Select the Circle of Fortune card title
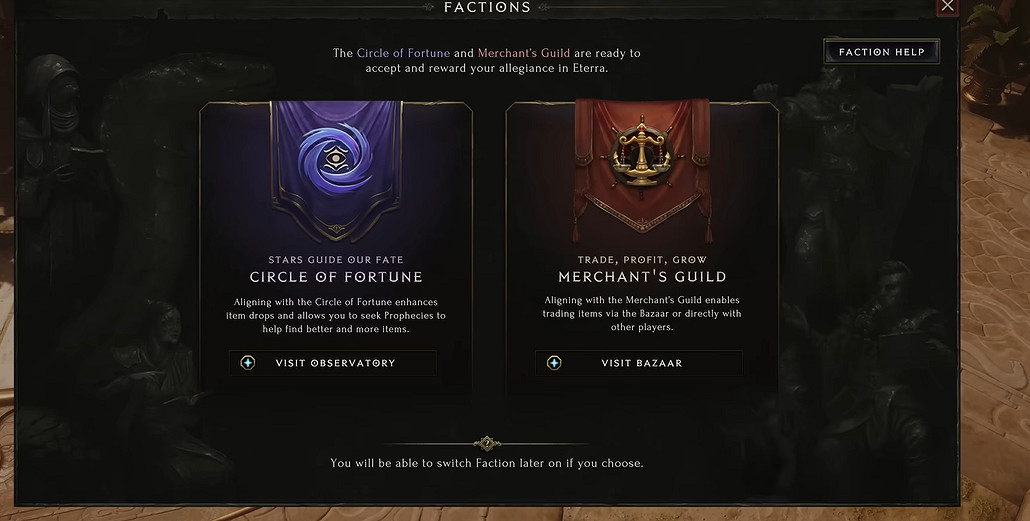The width and height of the screenshot is (1030, 521). 336,277
